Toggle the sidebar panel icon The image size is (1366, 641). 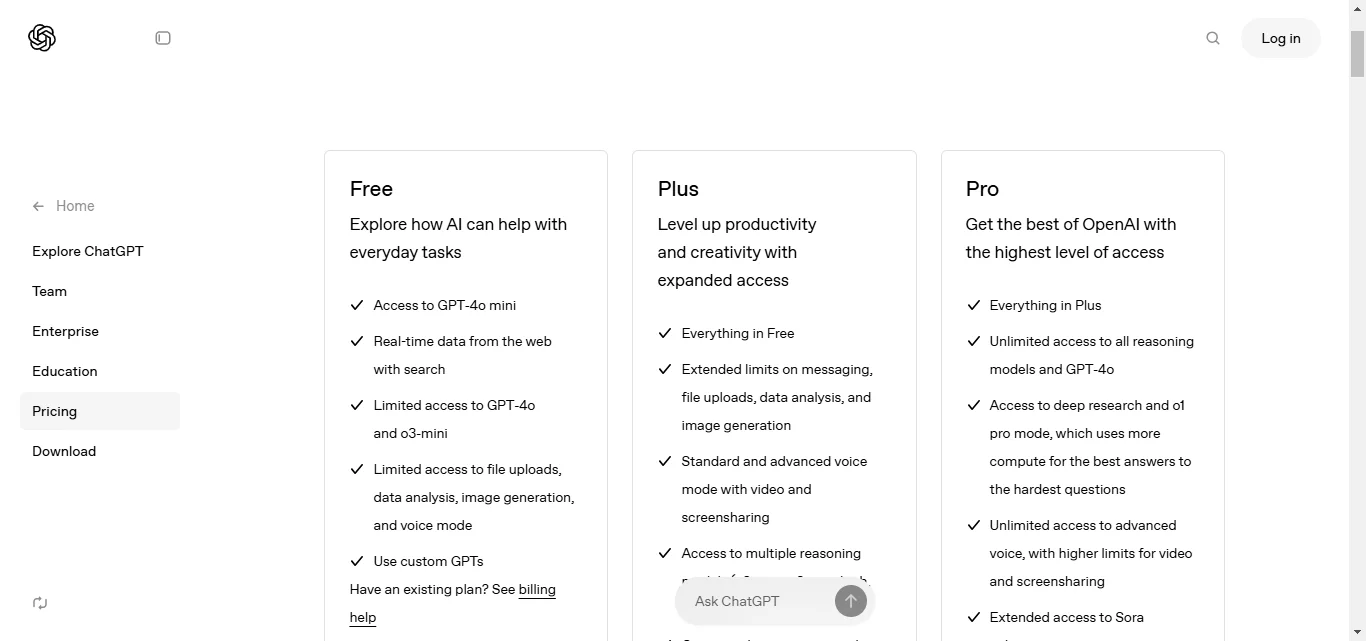(x=162, y=37)
